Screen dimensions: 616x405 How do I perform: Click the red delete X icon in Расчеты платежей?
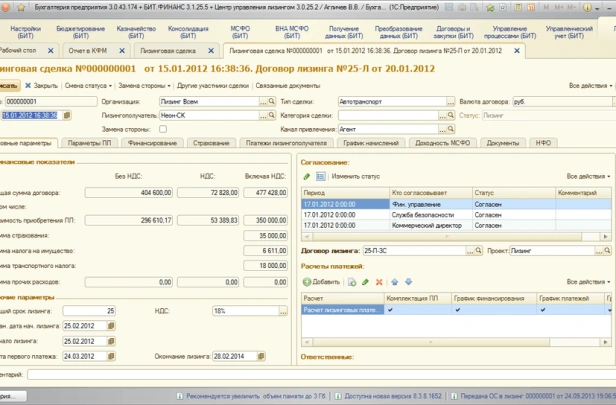(x=377, y=283)
